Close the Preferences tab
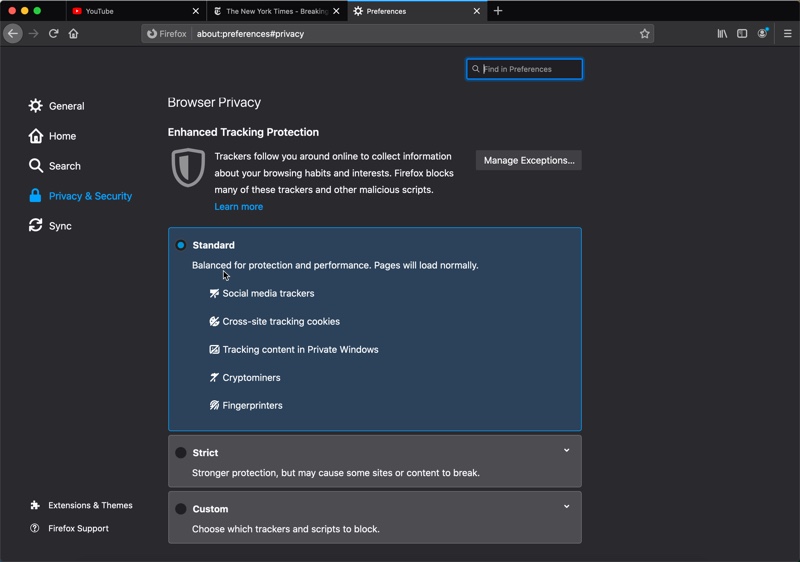The image size is (800, 562). pos(477,11)
